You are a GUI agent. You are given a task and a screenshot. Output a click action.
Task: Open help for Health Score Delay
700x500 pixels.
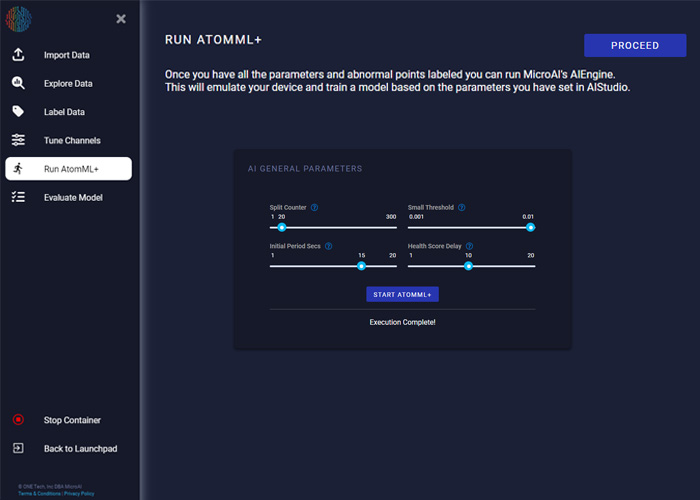(x=469, y=246)
